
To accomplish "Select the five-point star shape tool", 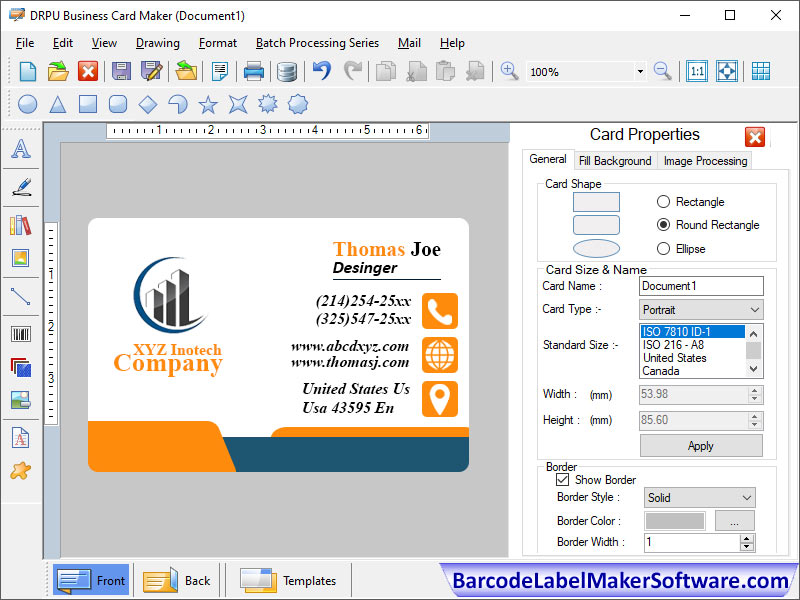I will click(208, 105).
